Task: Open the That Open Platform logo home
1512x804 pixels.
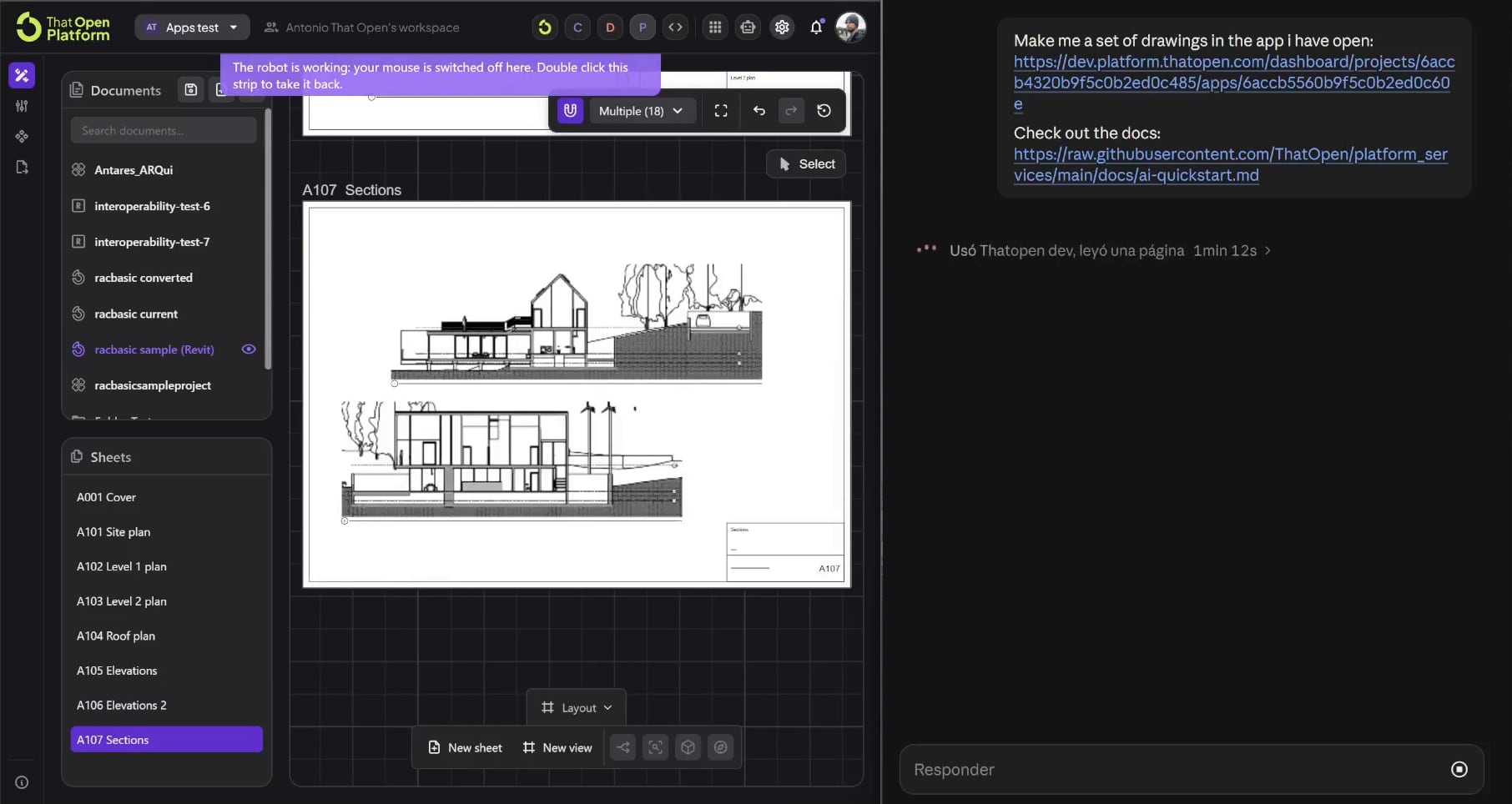Action: click(x=63, y=28)
